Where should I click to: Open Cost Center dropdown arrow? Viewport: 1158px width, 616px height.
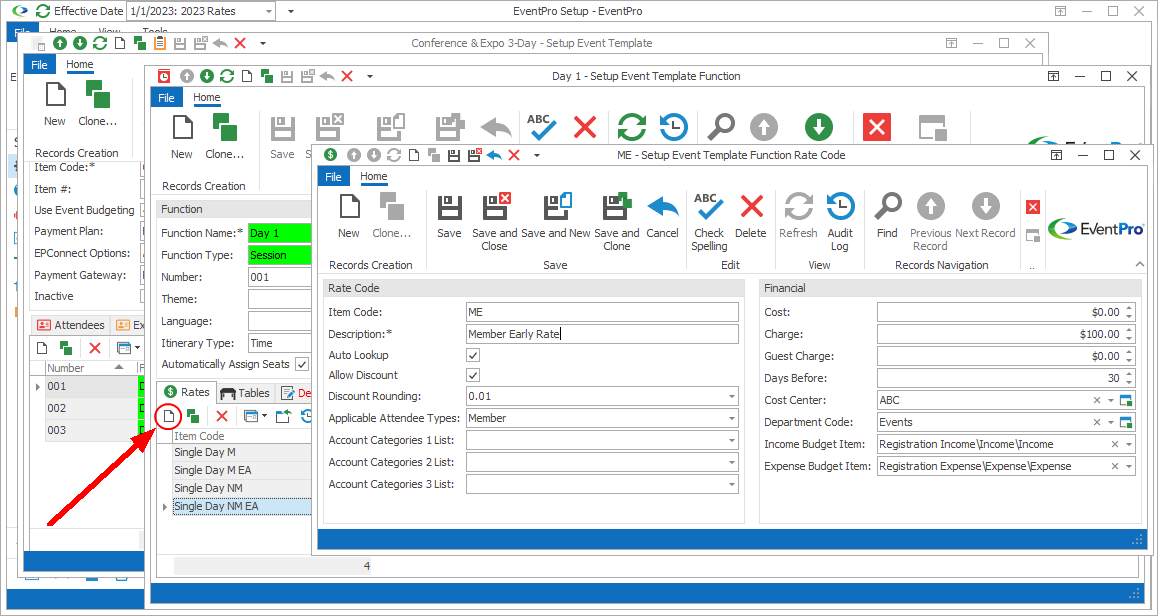point(1111,400)
